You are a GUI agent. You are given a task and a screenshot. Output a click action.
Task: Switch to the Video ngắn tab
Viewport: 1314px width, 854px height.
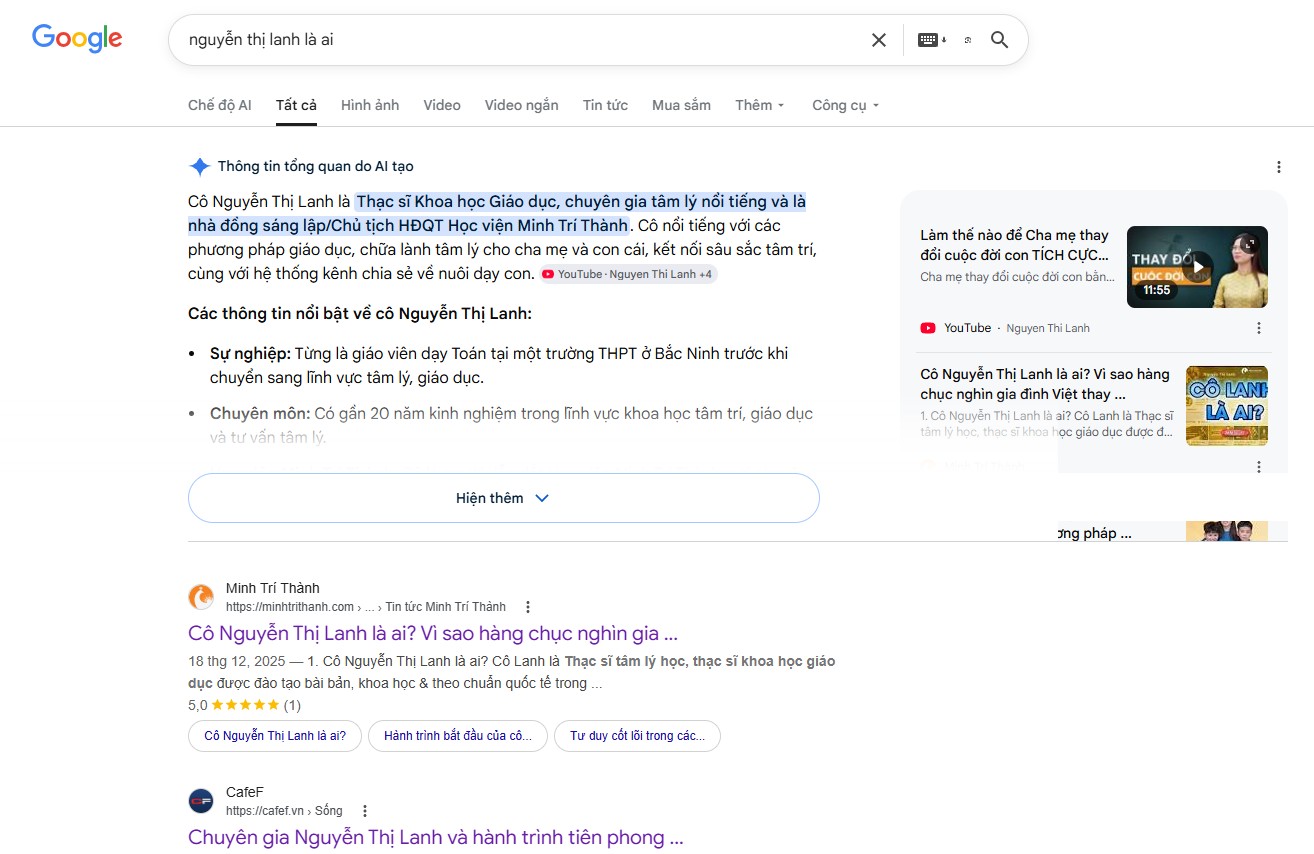click(522, 105)
